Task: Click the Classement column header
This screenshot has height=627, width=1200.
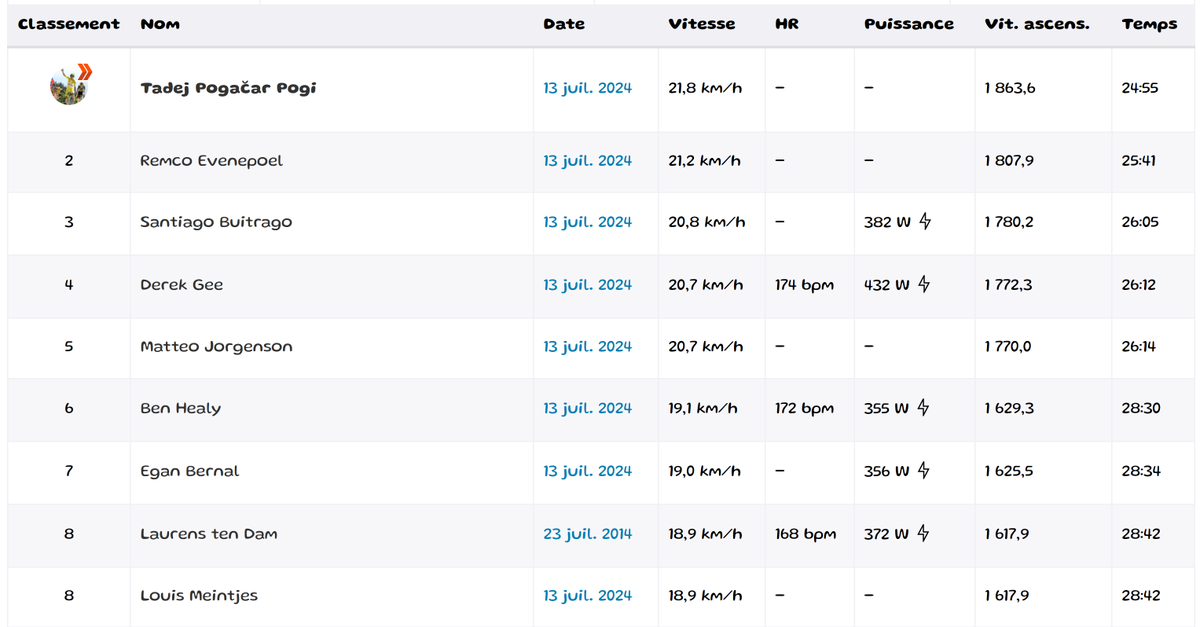Action: click(69, 24)
